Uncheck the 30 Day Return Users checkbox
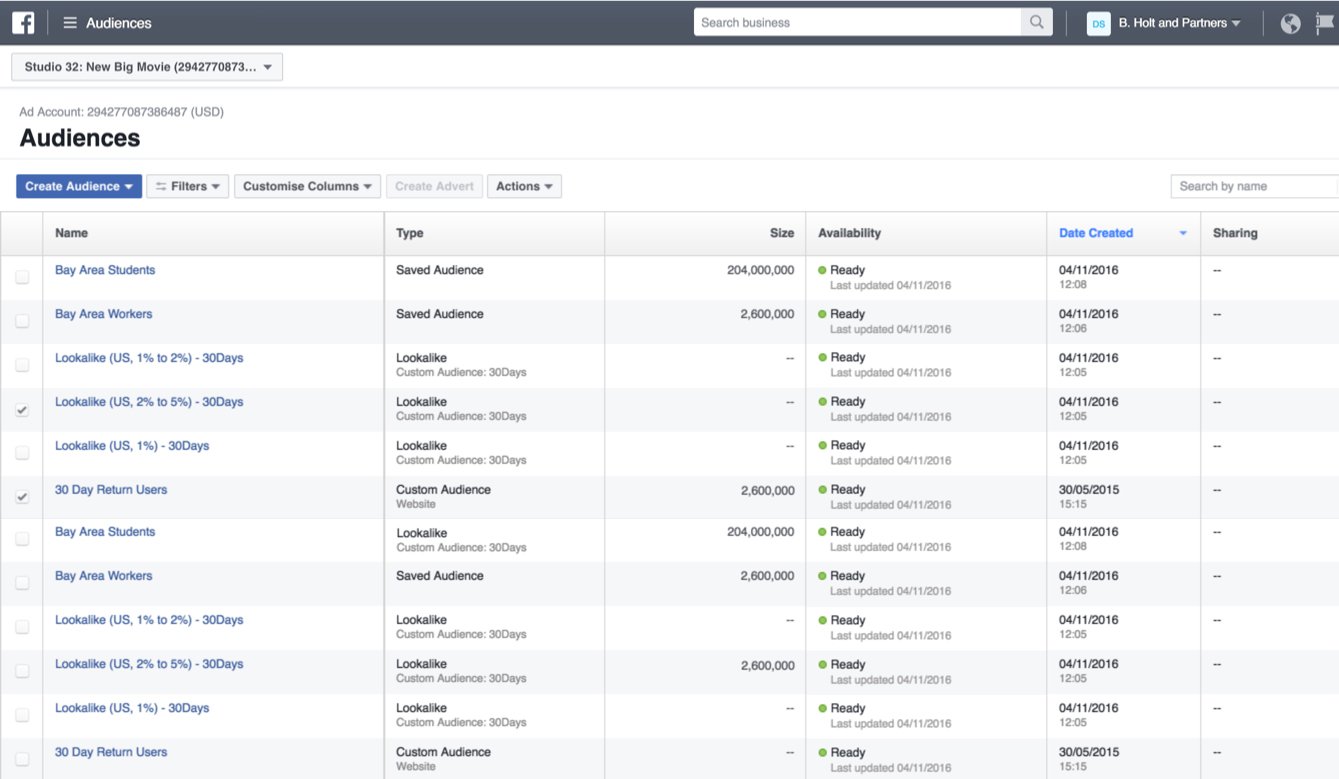1339x779 pixels. (22, 497)
